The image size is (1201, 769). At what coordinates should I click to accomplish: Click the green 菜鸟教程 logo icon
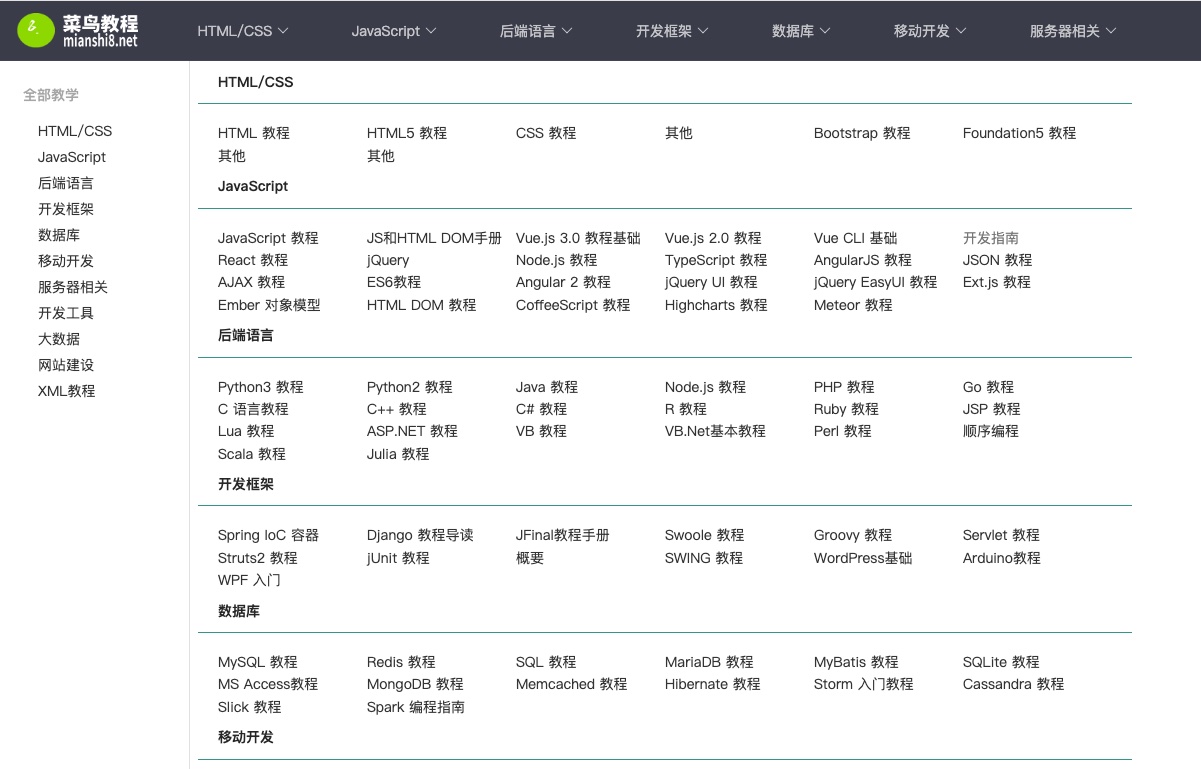click(x=35, y=31)
